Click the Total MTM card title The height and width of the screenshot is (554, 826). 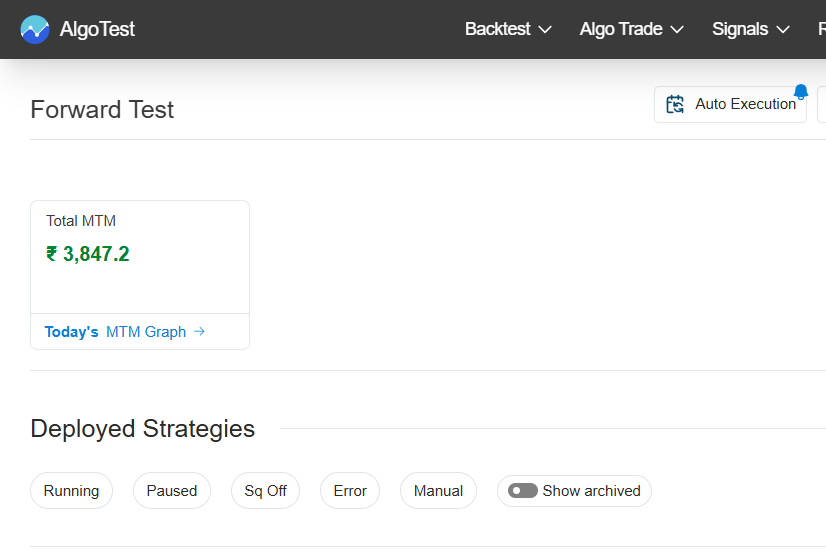coord(81,221)
